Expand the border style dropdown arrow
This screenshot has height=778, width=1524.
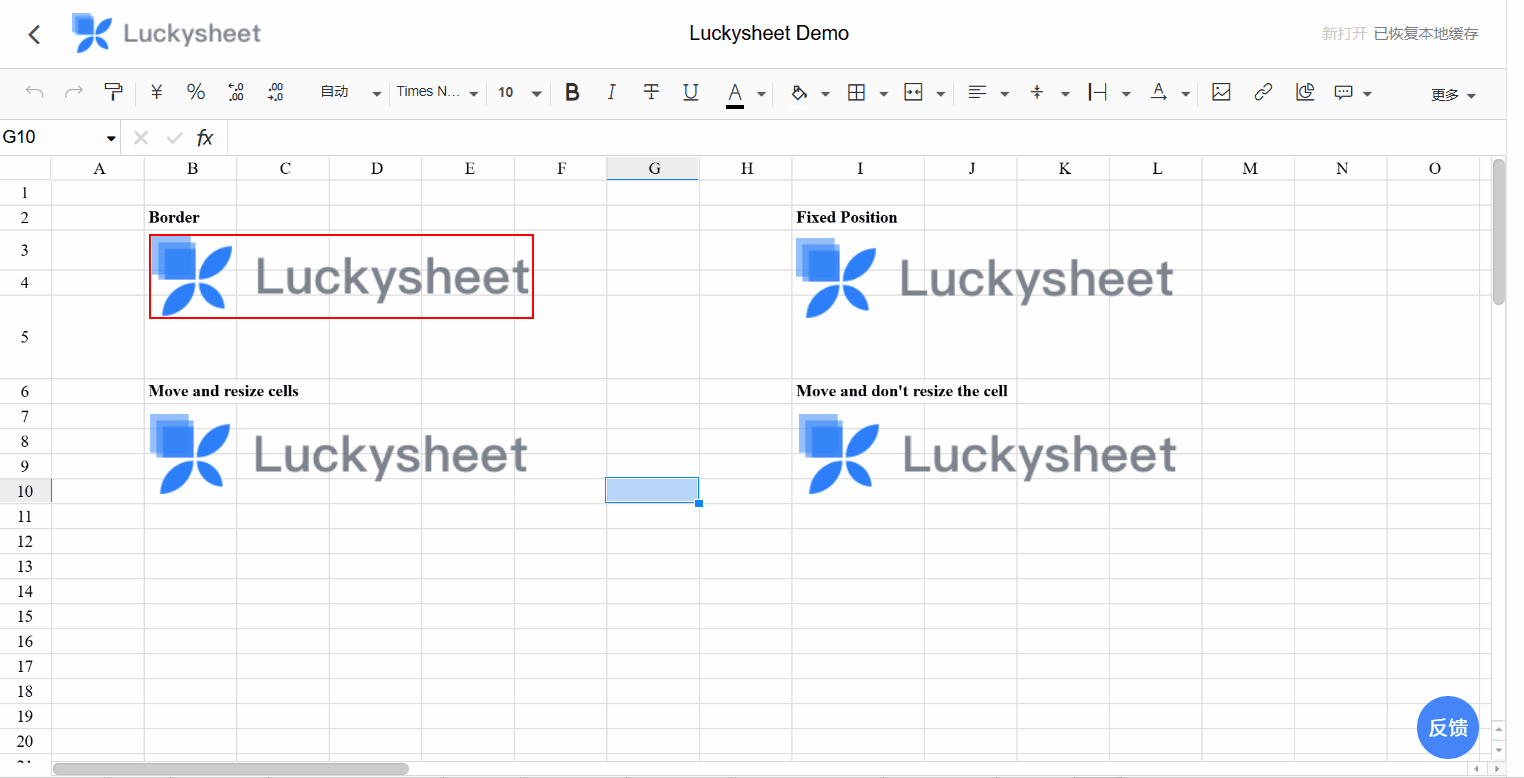(x=883, y=94)
